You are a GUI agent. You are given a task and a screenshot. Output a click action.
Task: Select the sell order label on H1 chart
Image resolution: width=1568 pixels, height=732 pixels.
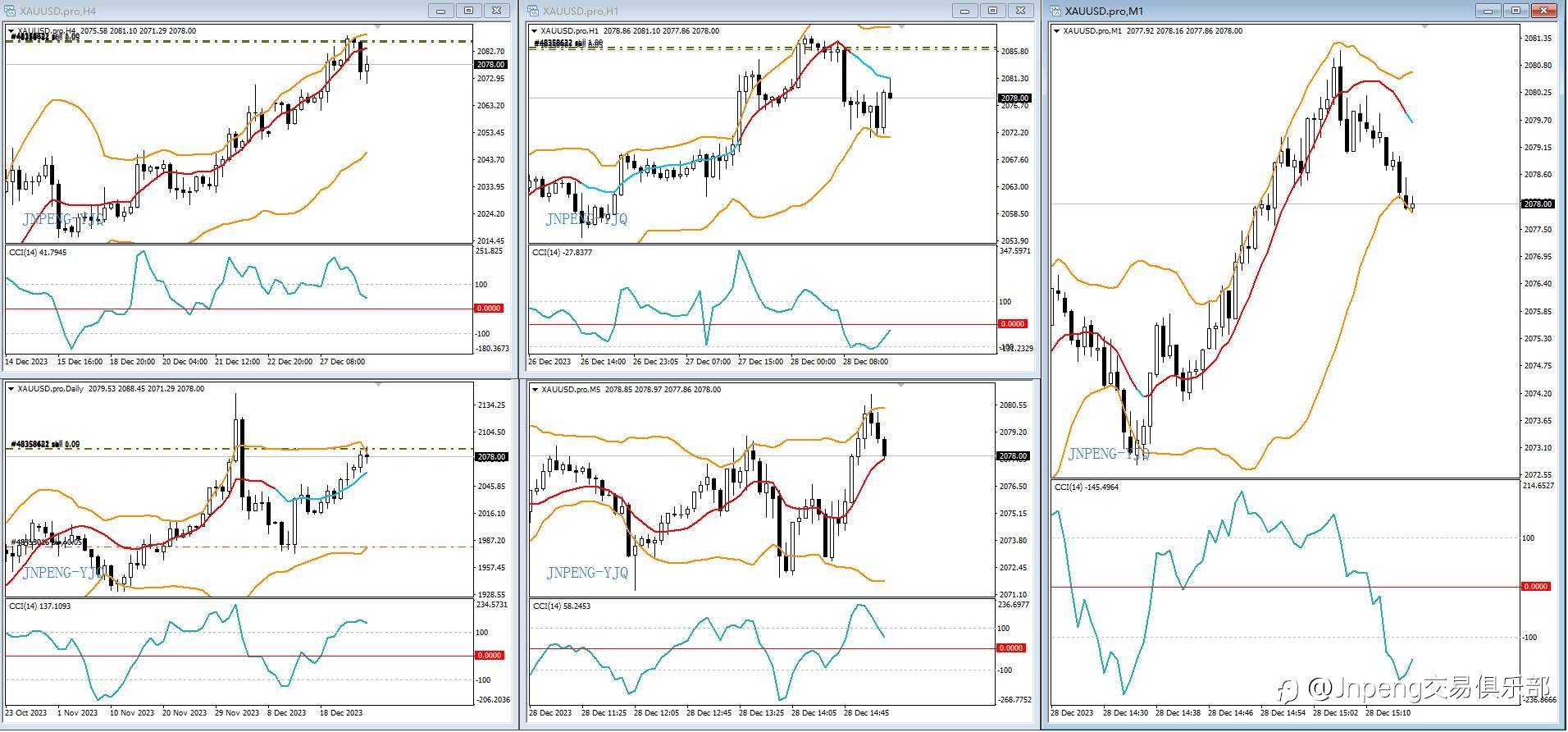pos(568,43)
